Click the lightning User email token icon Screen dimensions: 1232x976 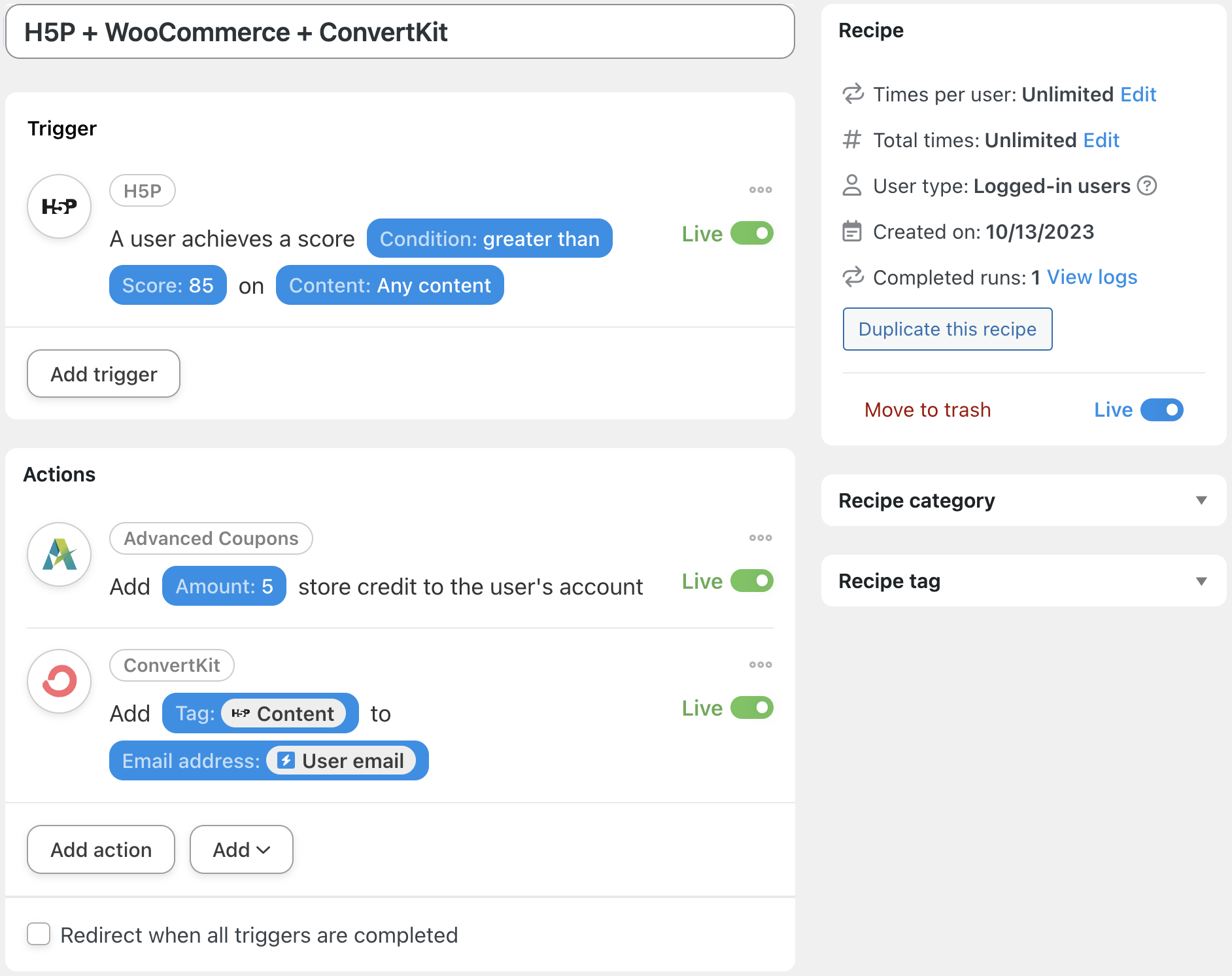(286, 760)
